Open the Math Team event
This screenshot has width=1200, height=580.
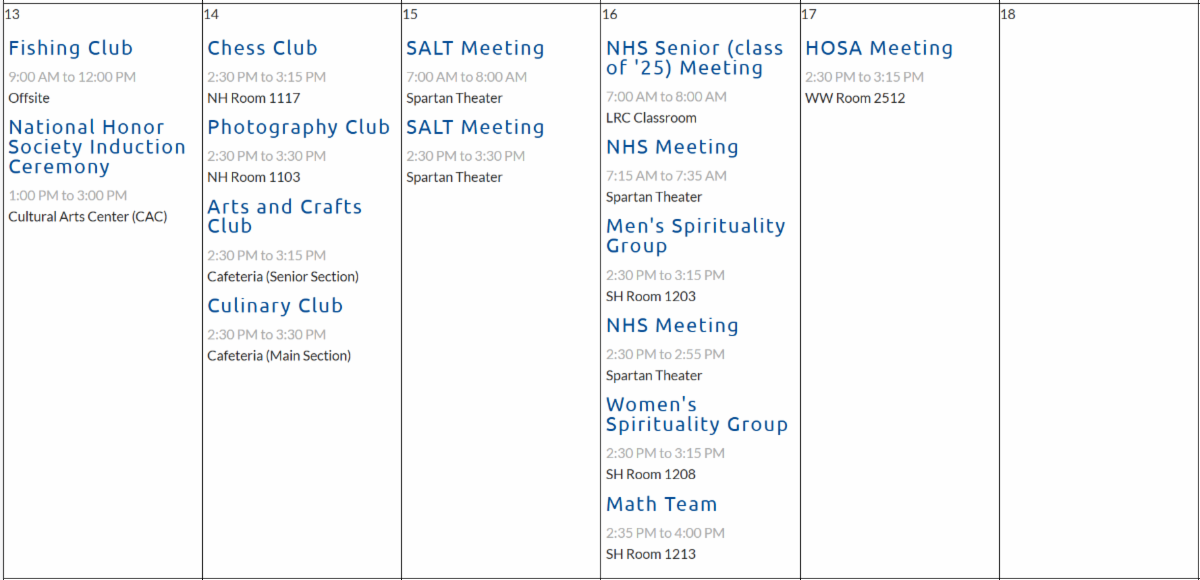pyautogui.click(x=661, y=505)
